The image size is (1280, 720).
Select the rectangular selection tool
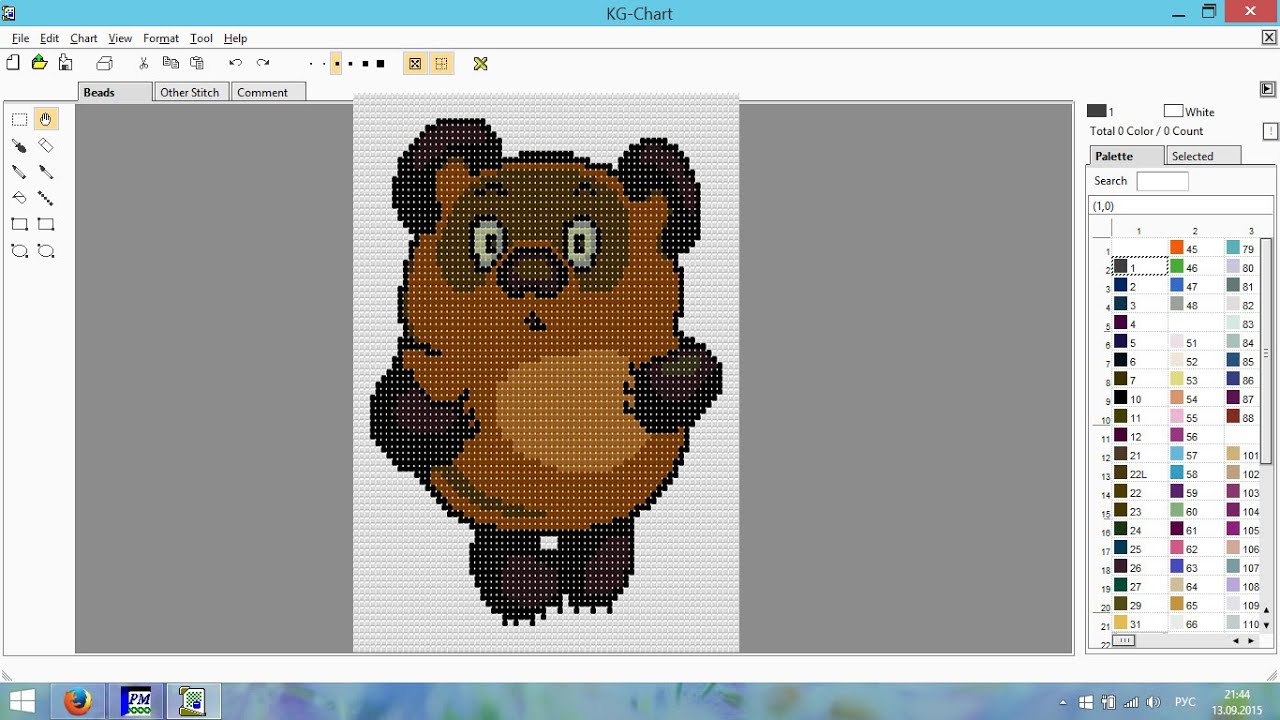19,119
